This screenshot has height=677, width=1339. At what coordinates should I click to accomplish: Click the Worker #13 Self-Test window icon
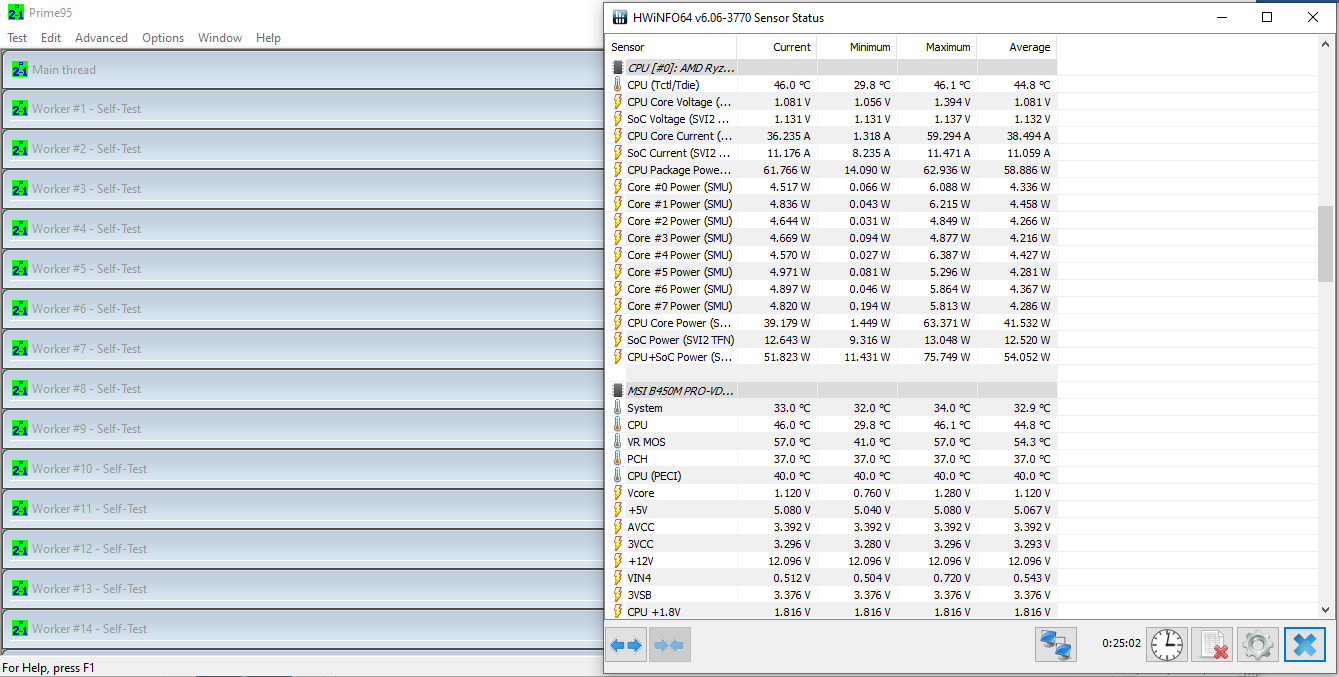click(x=20, y=589)
